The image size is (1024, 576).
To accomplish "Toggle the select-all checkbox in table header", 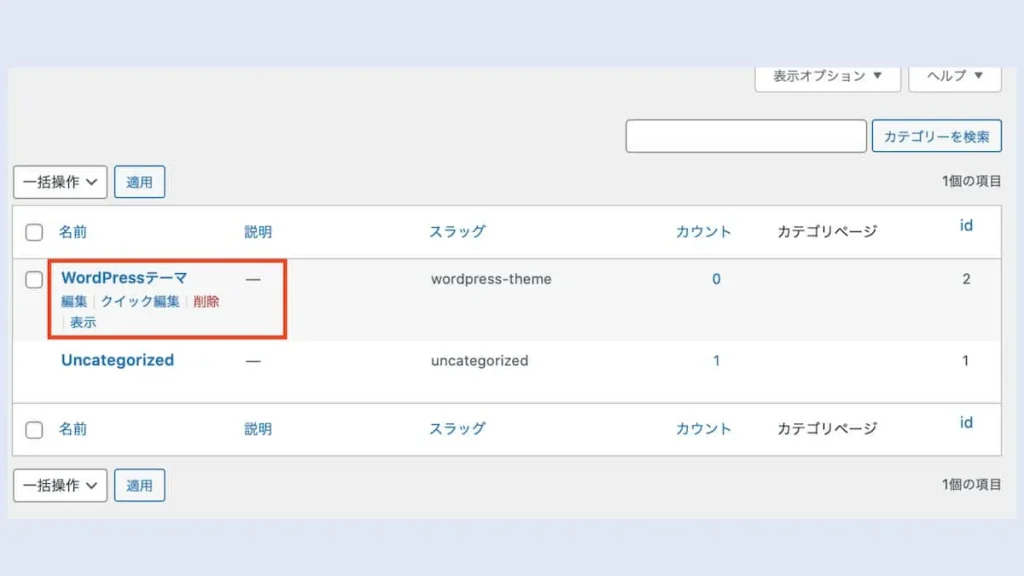I will [34, 232].
